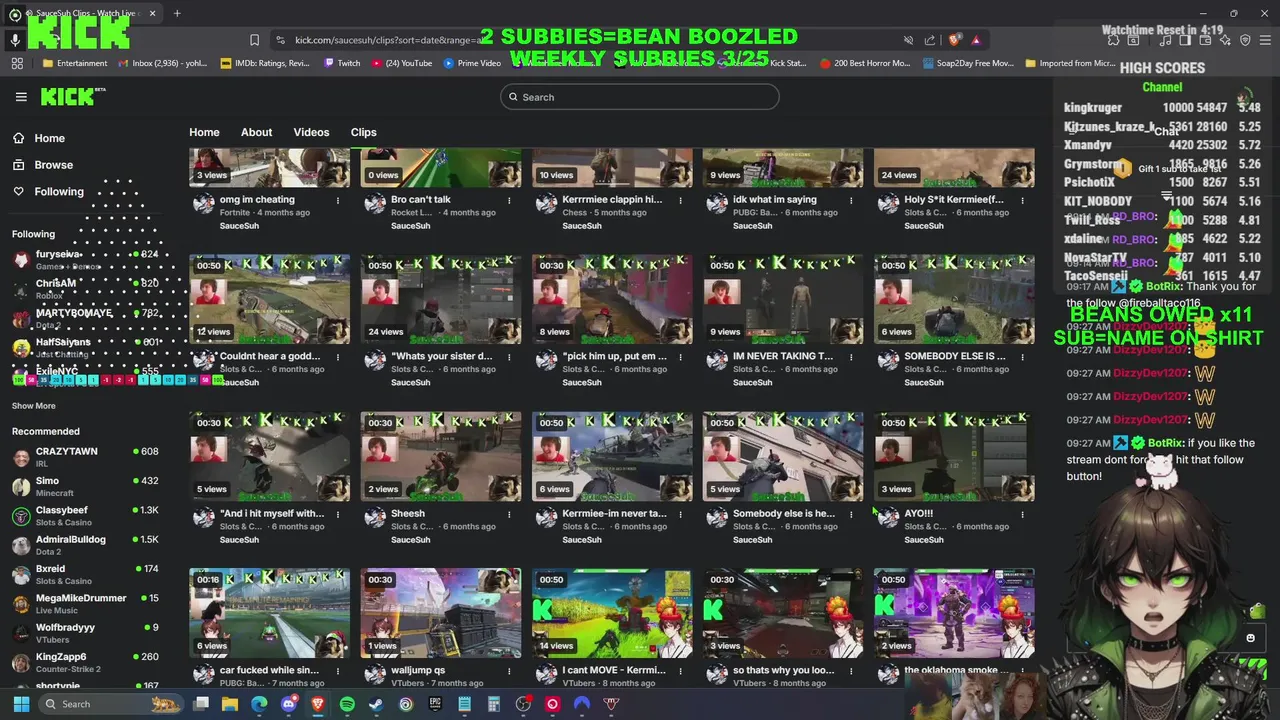Open the 200 Best Horror Mo... bookmark

click(x=865, y=63)
